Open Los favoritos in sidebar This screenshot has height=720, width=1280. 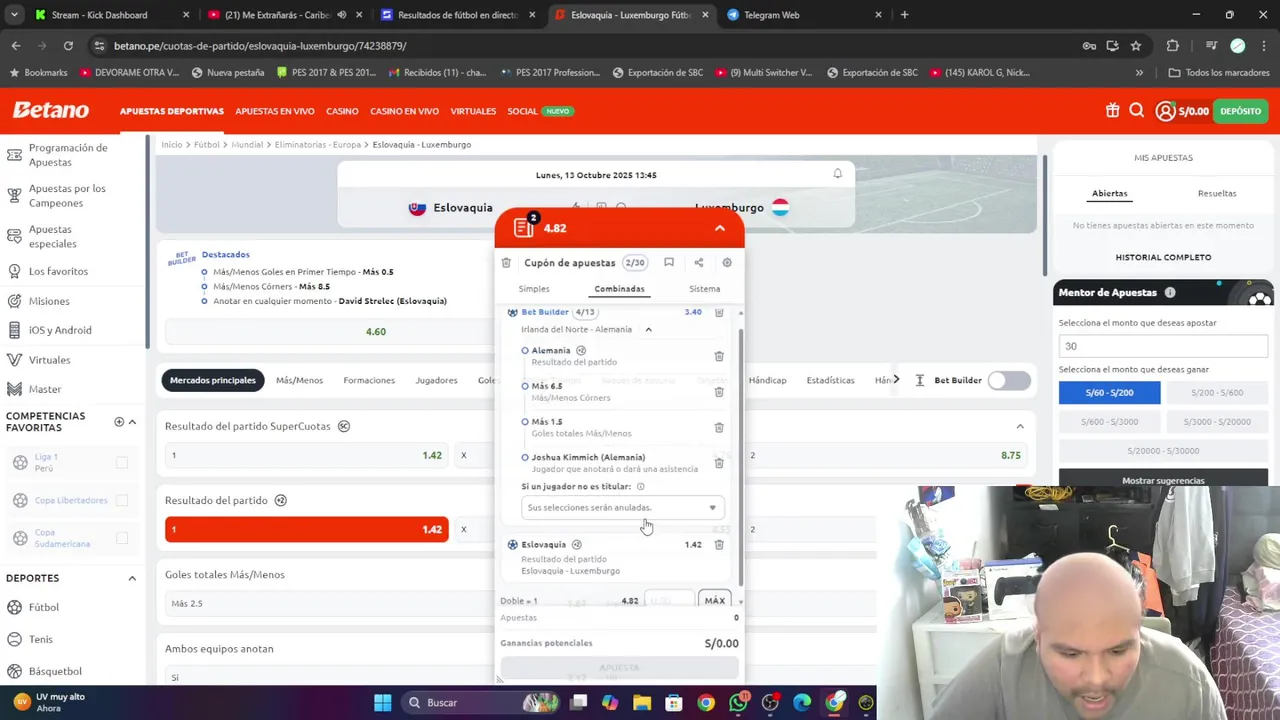58,271
